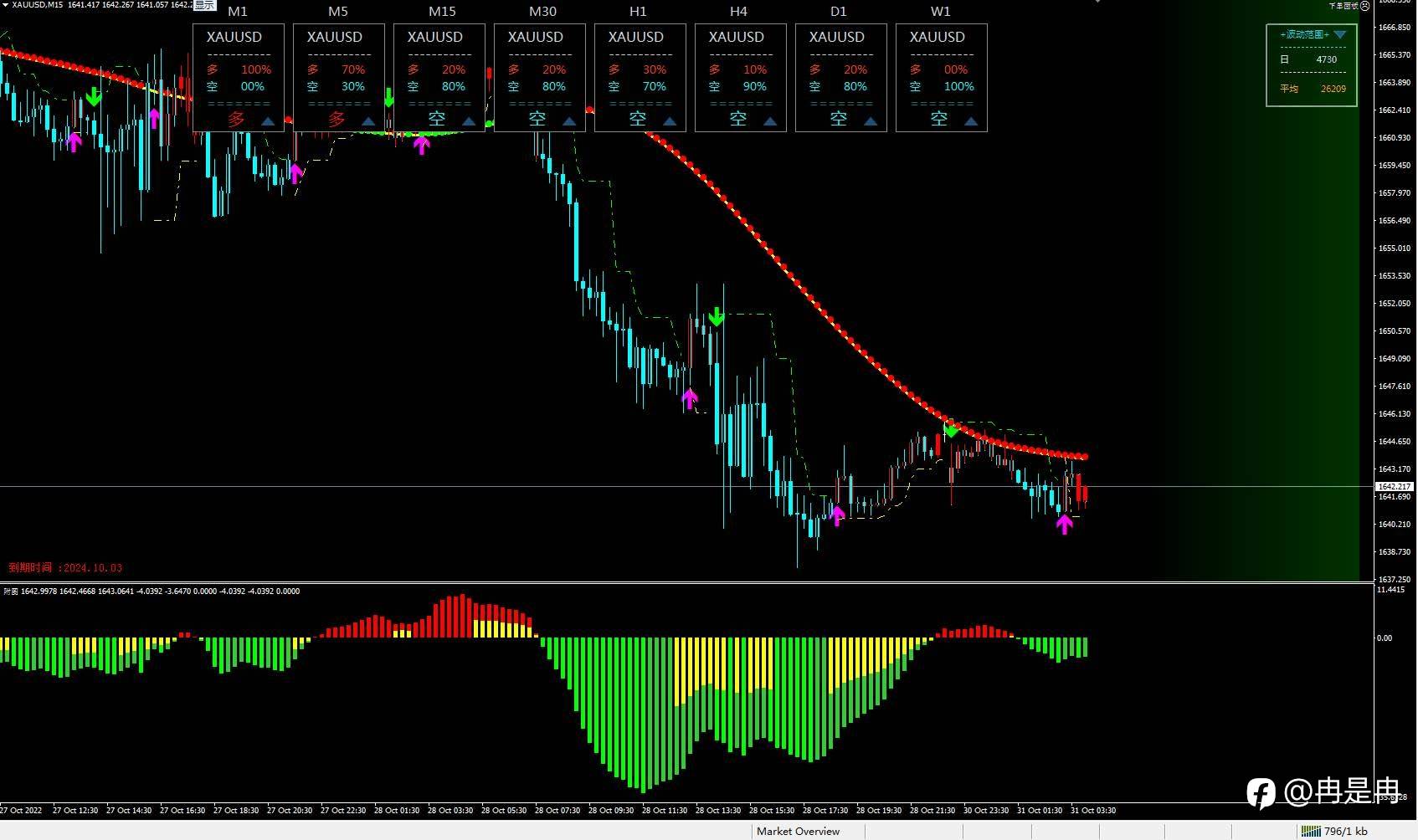Collapse the H4 signal panel triangle

pyautogui.click(x=770, y=121)
